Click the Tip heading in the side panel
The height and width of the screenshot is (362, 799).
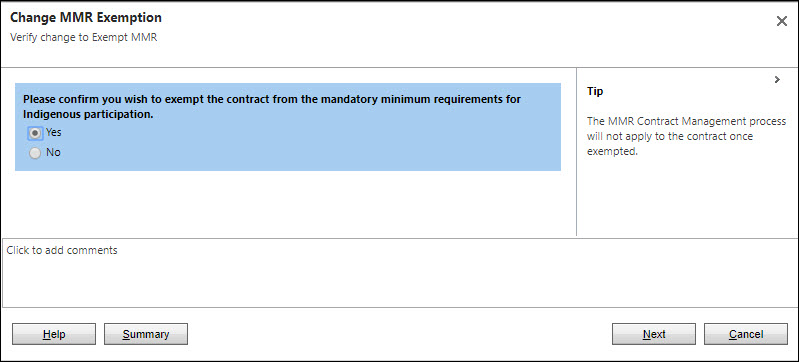[595, 91]
